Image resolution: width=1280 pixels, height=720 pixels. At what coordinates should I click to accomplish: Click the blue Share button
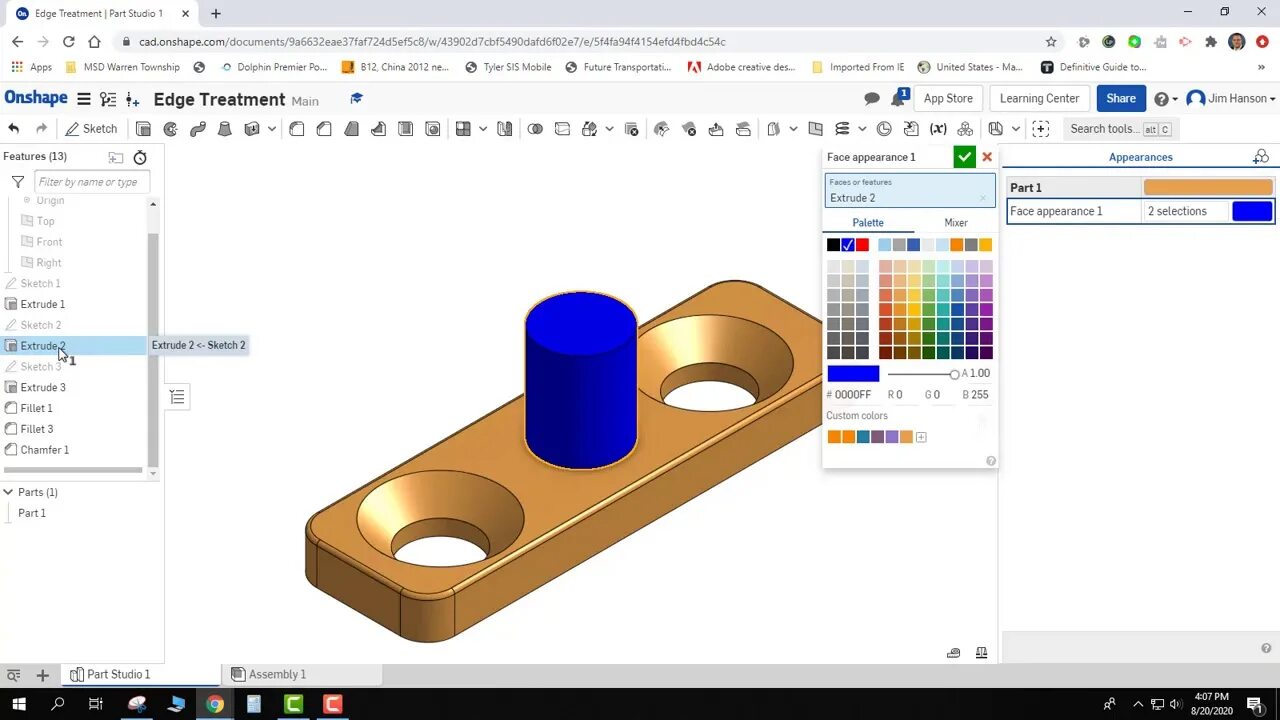(x=1120, y=98)
